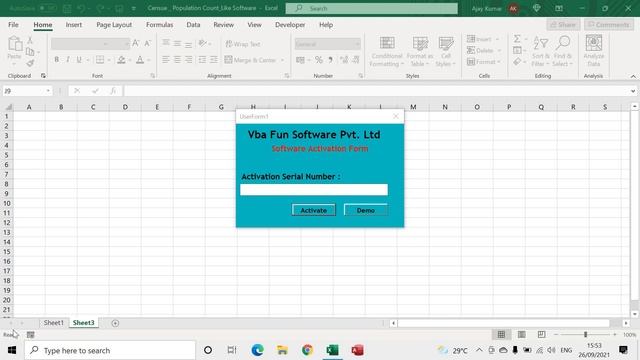The width and height of the screenshot is (640, 360).
Task: Increase font size with larger A
Action: (136, 43)
